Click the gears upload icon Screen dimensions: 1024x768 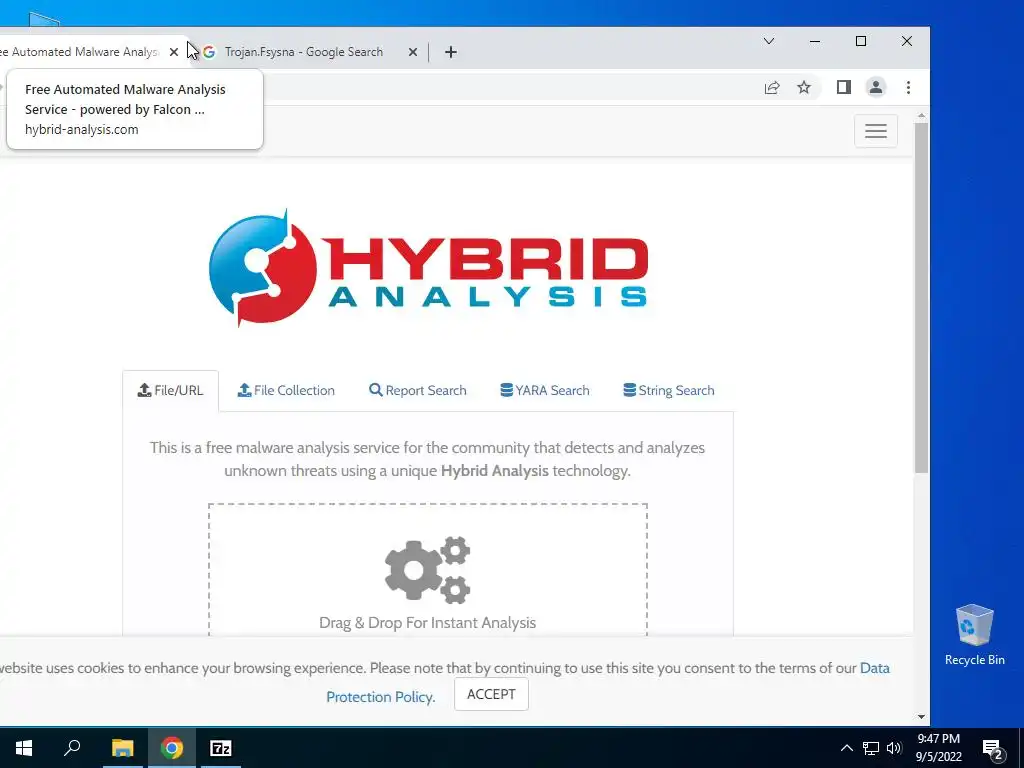pos(428,570)
